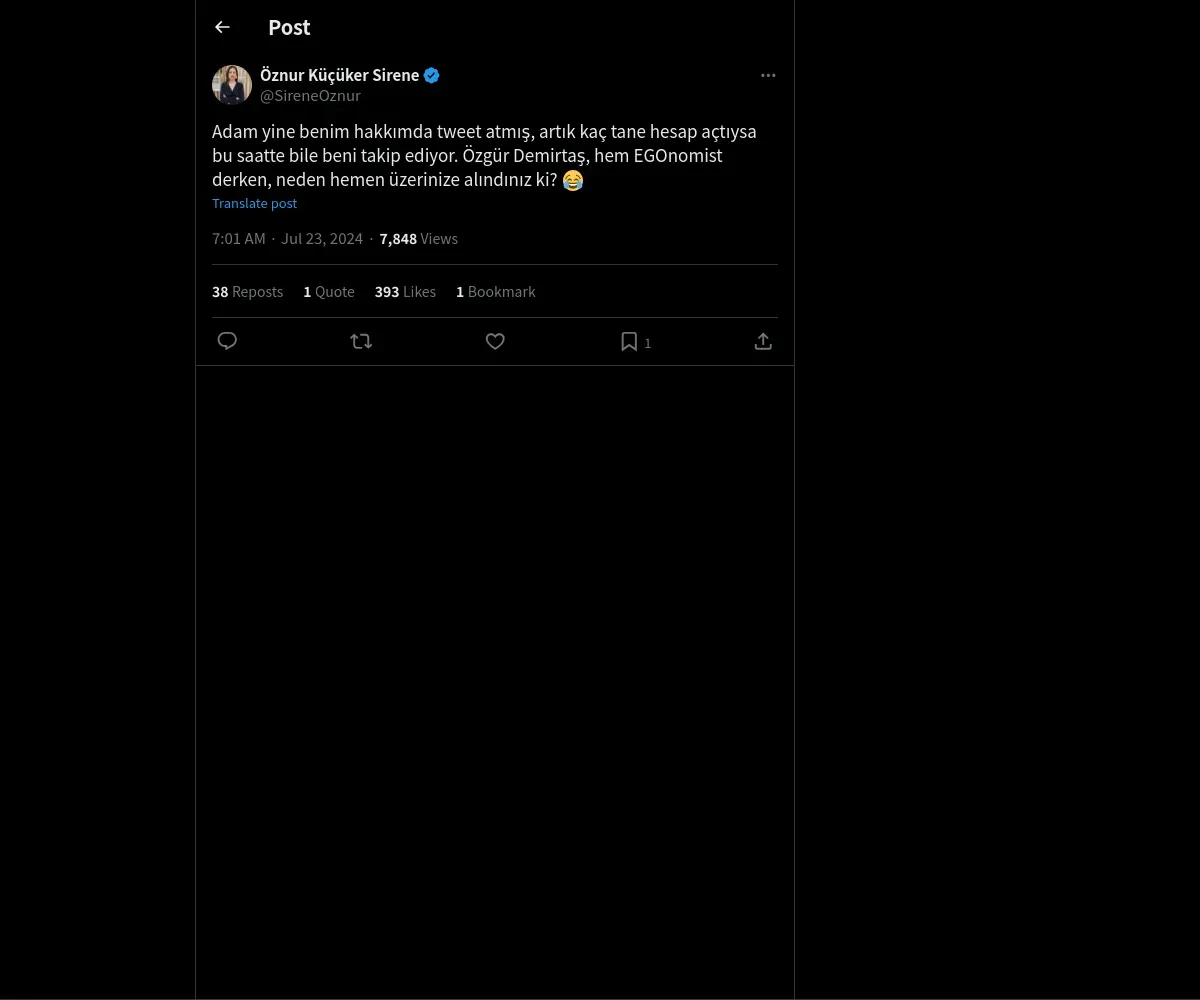
Task: Click the blue verified badge
Action: click(432, 75)
